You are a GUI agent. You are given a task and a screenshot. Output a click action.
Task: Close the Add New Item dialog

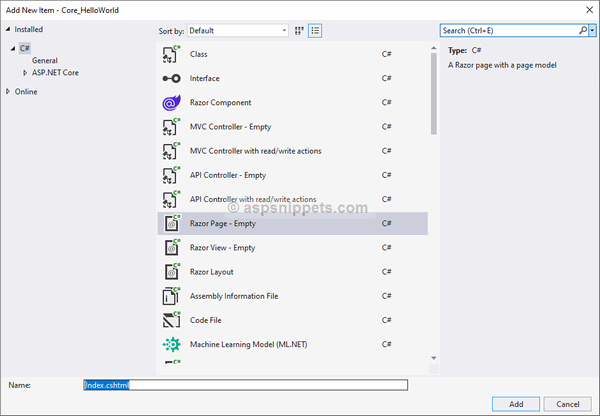pos(589,10)
